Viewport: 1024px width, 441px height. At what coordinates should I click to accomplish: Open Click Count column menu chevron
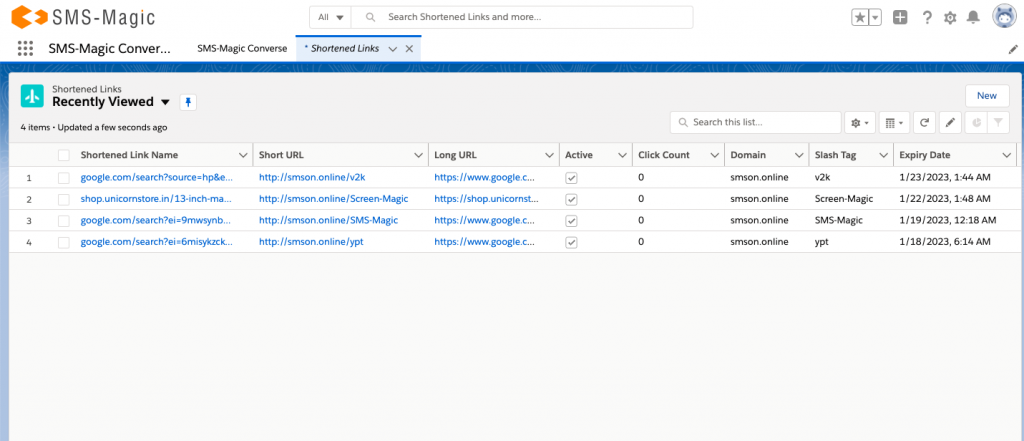click(x=714, y=155)
